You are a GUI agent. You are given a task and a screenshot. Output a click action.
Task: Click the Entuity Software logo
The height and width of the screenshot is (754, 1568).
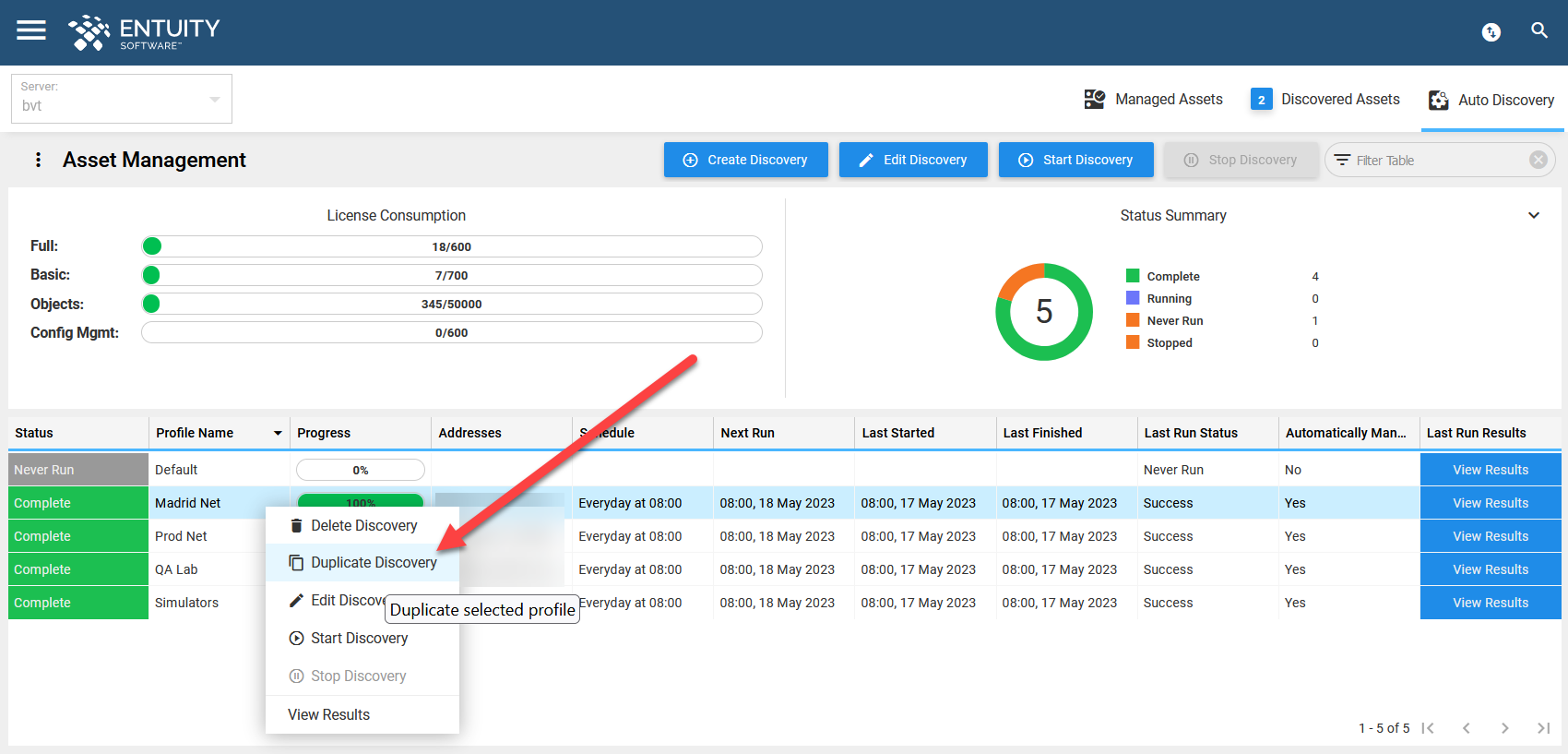click(144, 32)
